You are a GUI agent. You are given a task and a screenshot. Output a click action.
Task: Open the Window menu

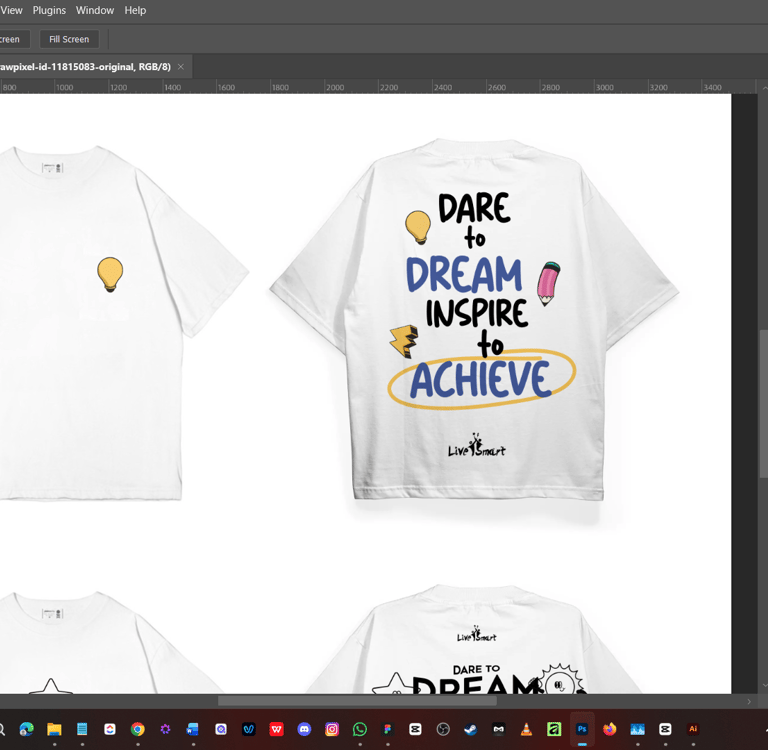tap(95, 10)
